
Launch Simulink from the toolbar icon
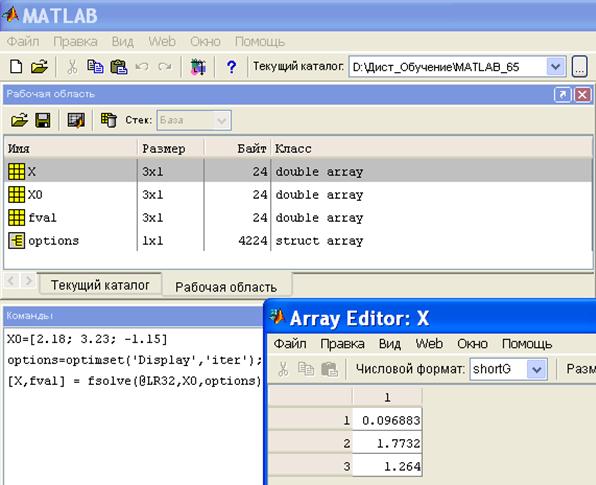point(198,67)
